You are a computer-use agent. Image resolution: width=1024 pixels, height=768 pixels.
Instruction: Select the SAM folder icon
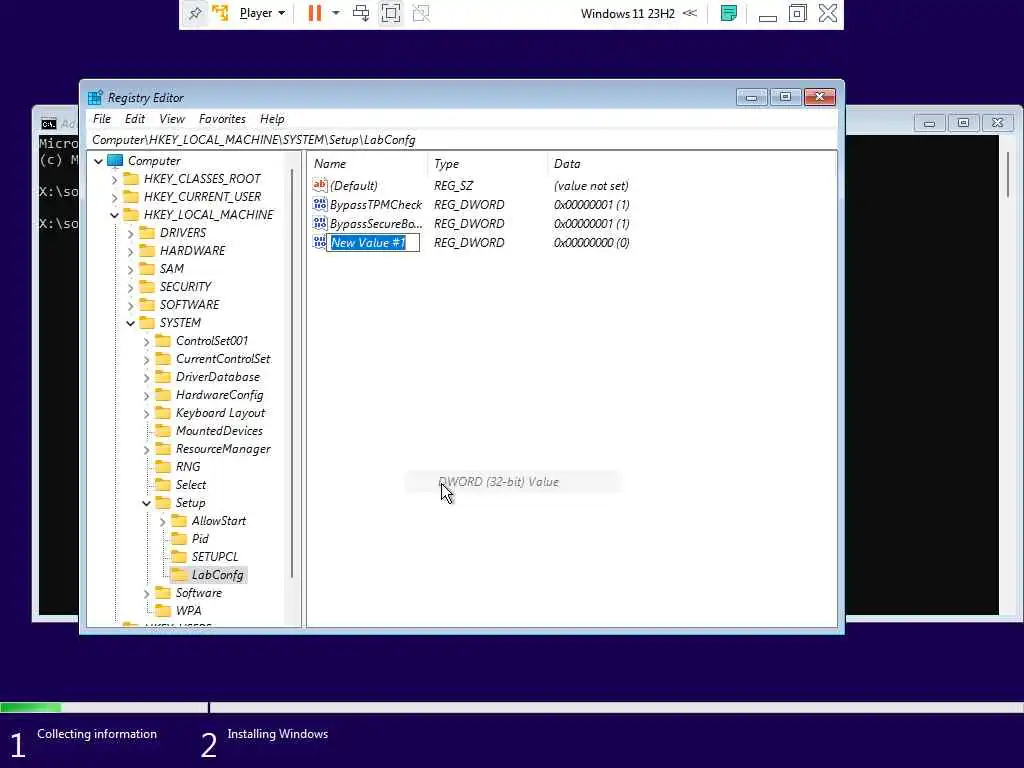pos(148,269)
